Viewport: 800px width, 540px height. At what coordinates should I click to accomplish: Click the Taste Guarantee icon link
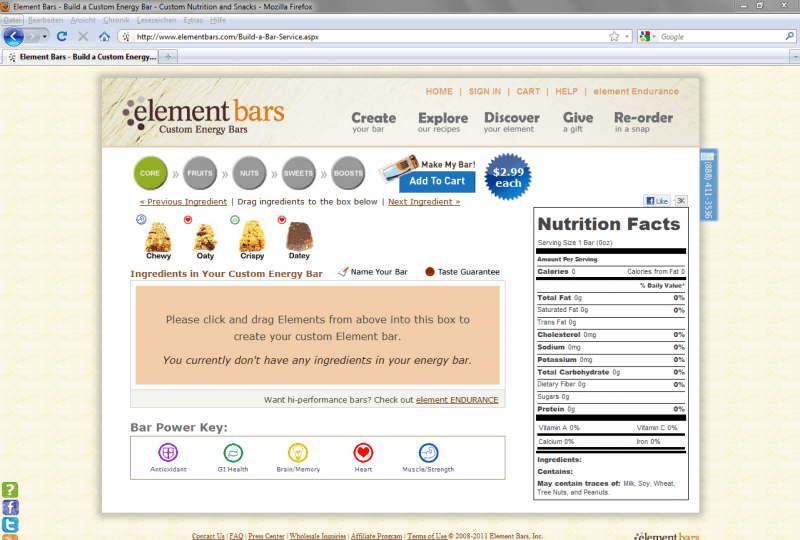click(462, 272)
